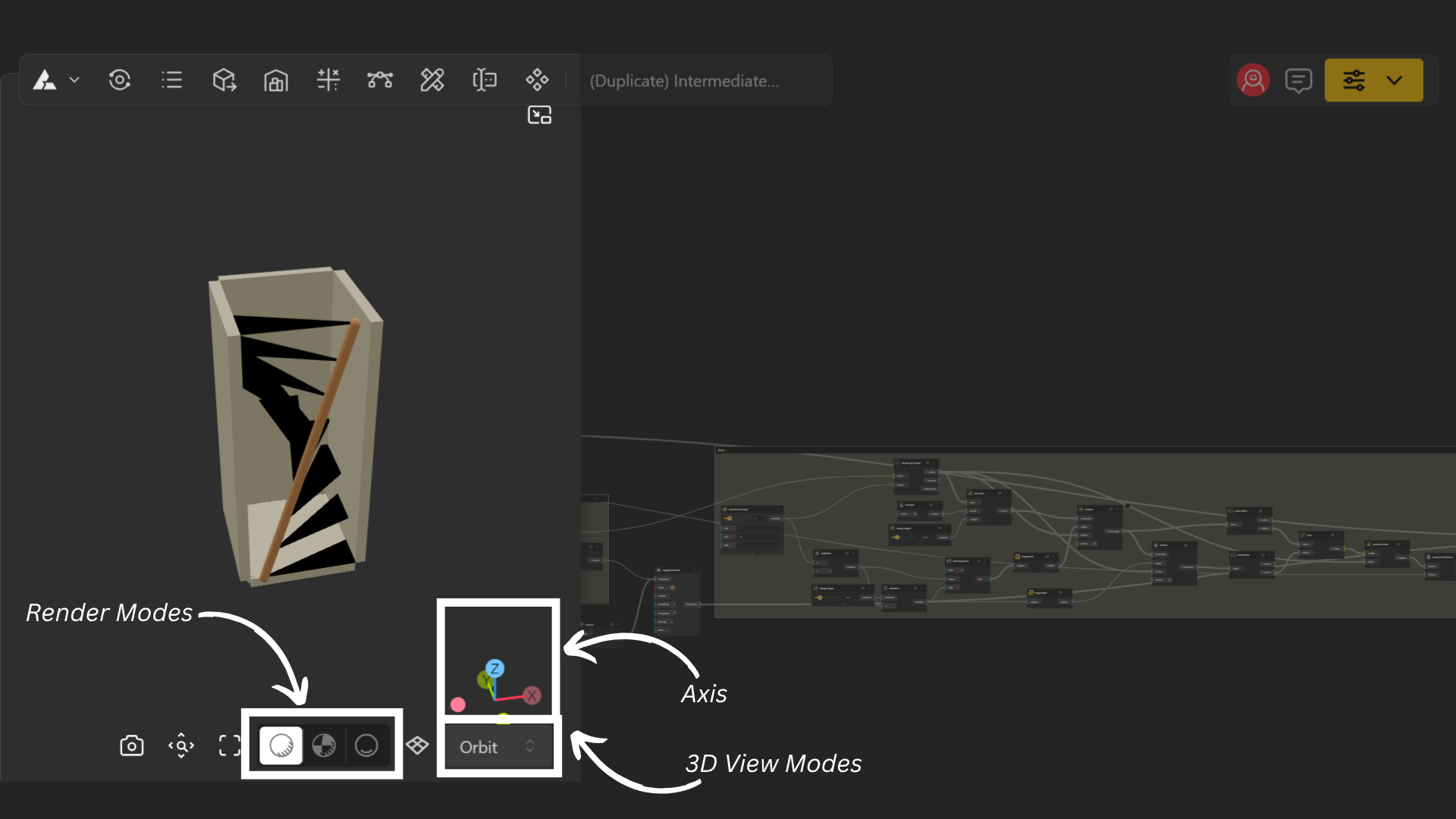Click the zoom-pan navigation icon
Viewport: 1456px width, 819px height.
pyautogui.click(x=181, y=746)
